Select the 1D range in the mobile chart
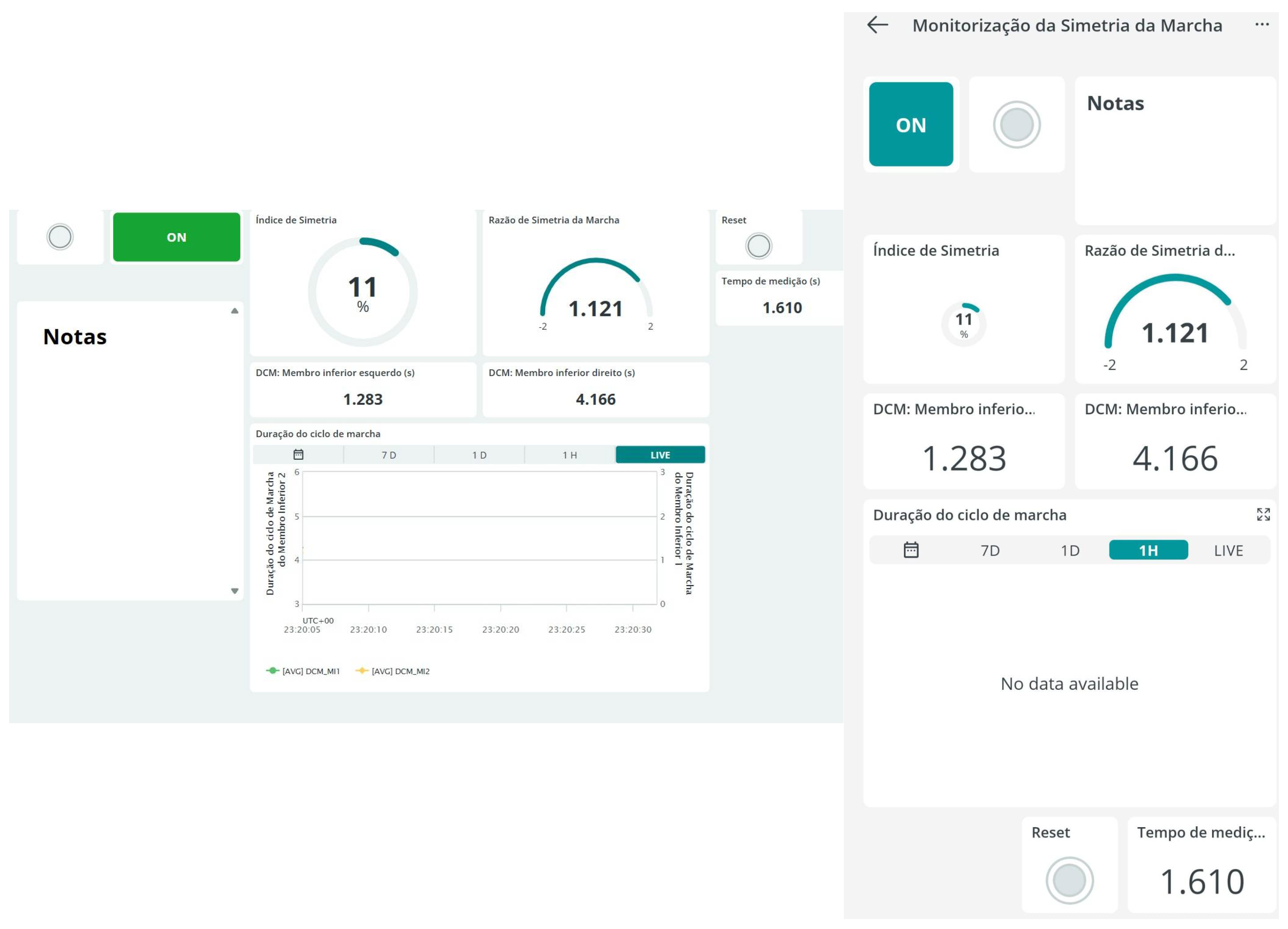 point(1070,550)
